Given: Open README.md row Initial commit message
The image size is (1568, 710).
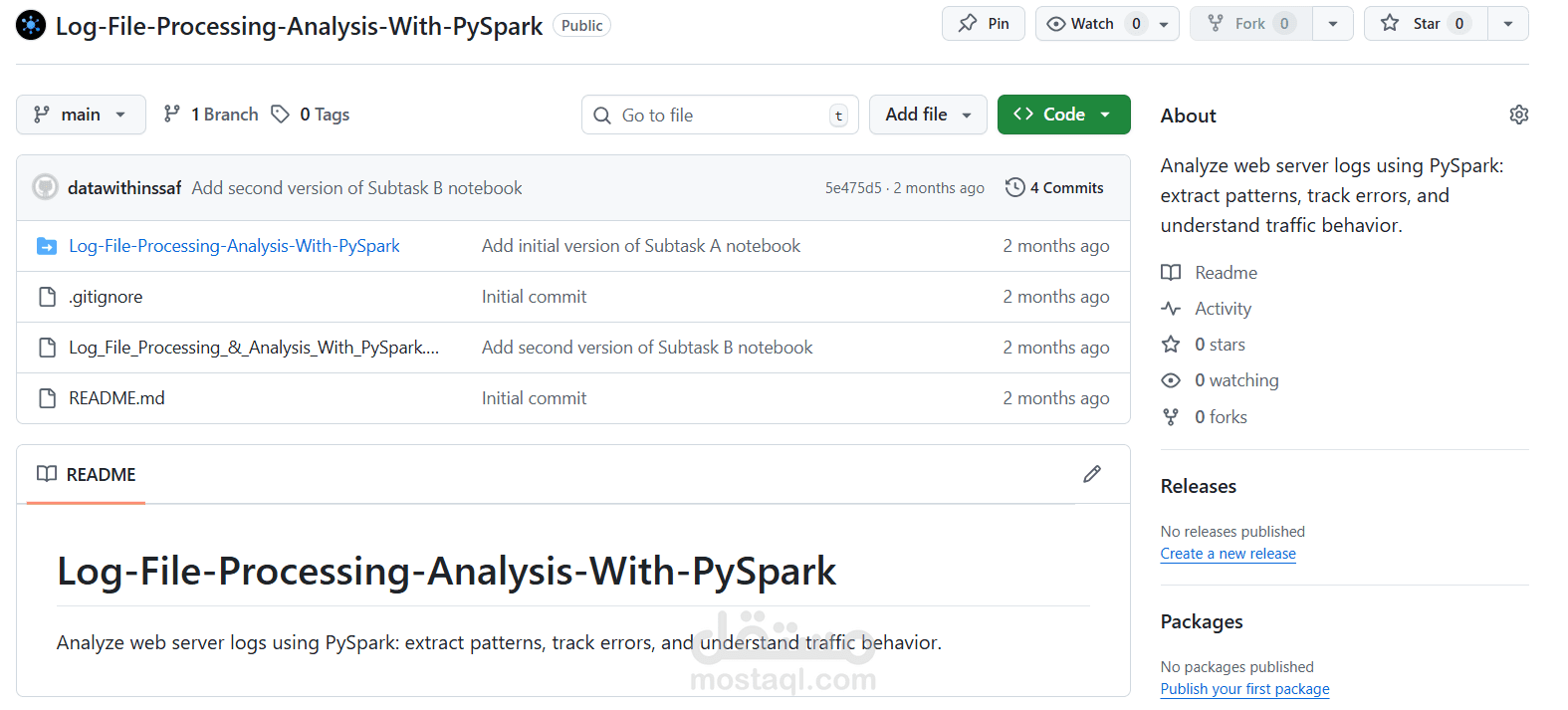Looking at the screenshot, I should point(534,398).
